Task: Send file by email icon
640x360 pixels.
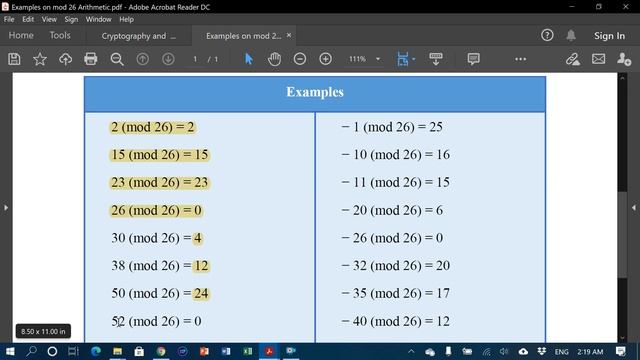Action: click(x=598, y=59)
